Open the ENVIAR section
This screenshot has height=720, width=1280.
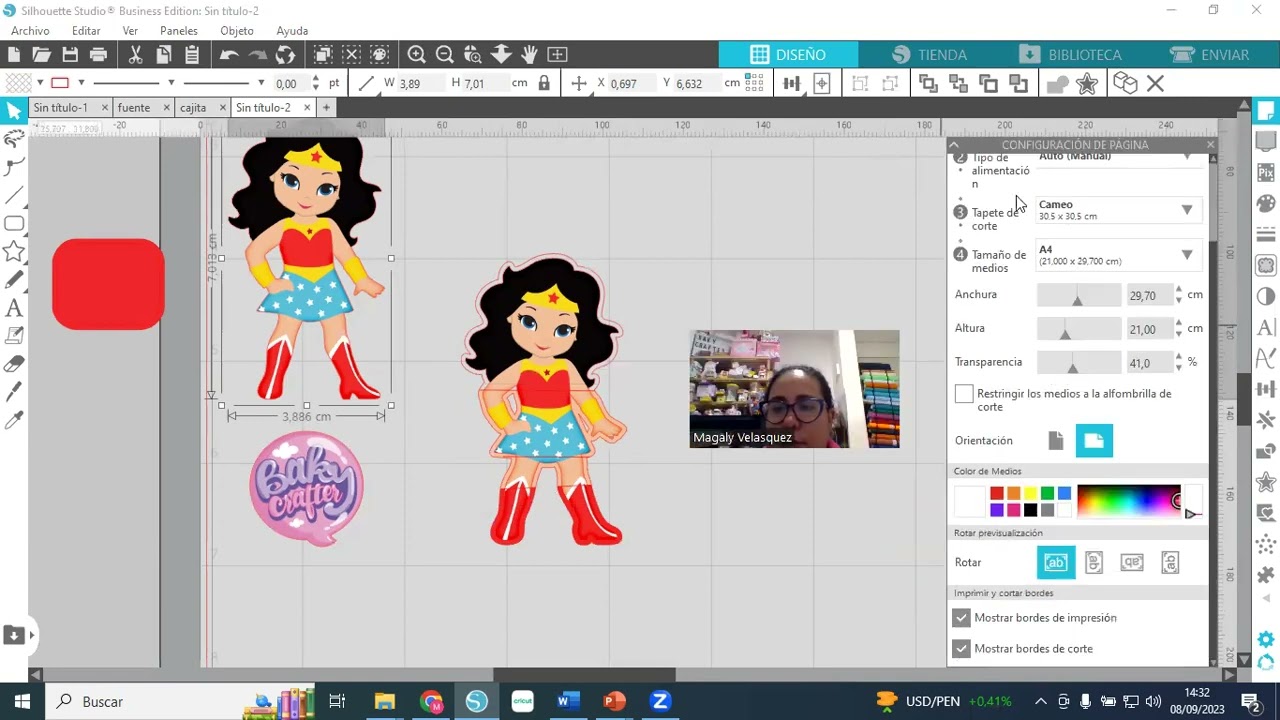pos(1210,55)
